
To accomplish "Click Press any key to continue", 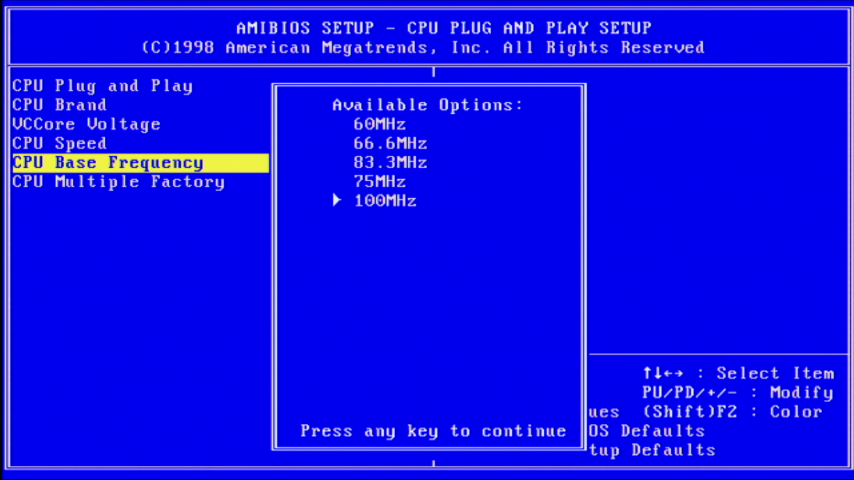I will tap(433, 431).
